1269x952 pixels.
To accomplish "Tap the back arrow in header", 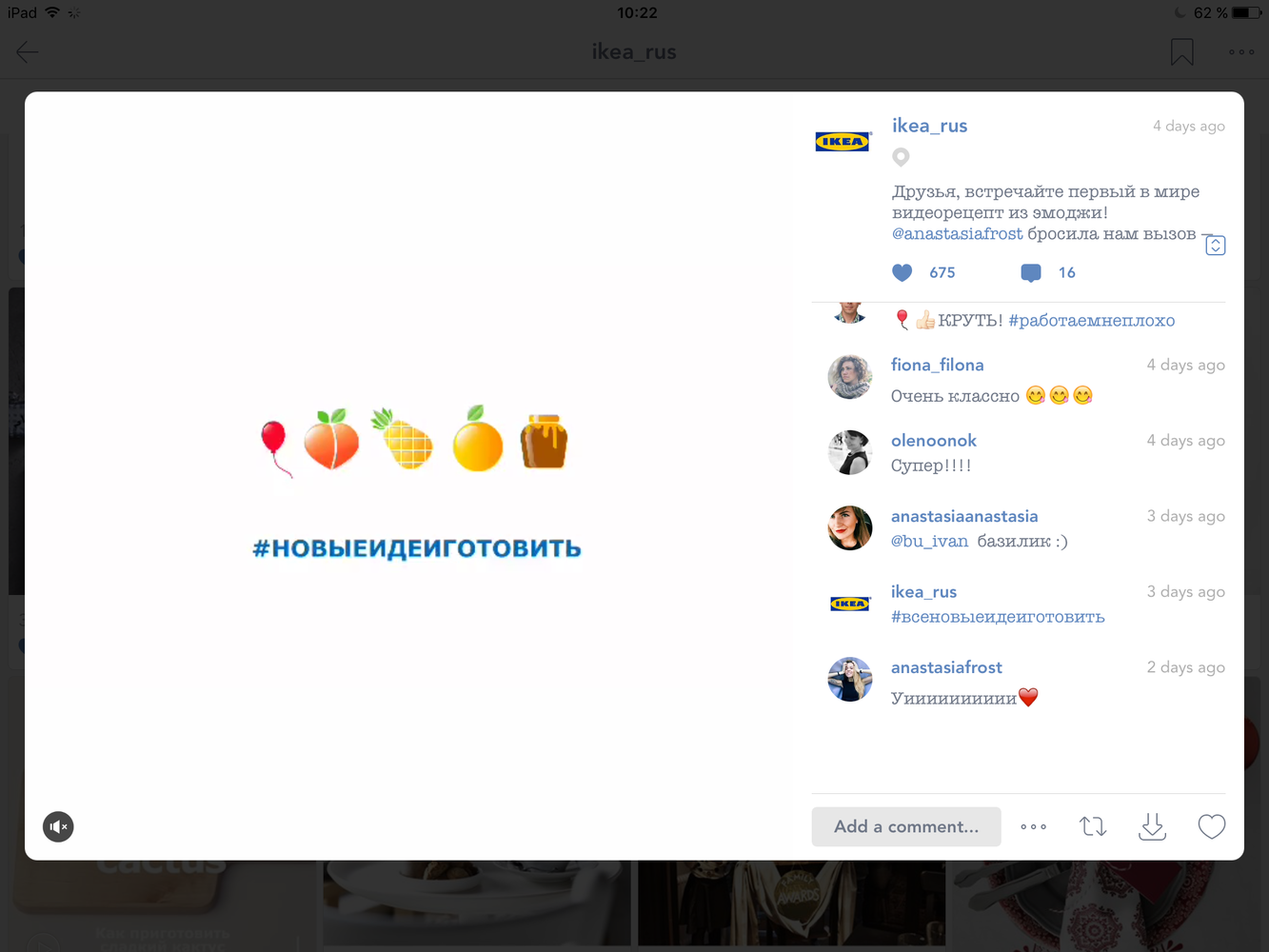I will [x=27, y=52].
